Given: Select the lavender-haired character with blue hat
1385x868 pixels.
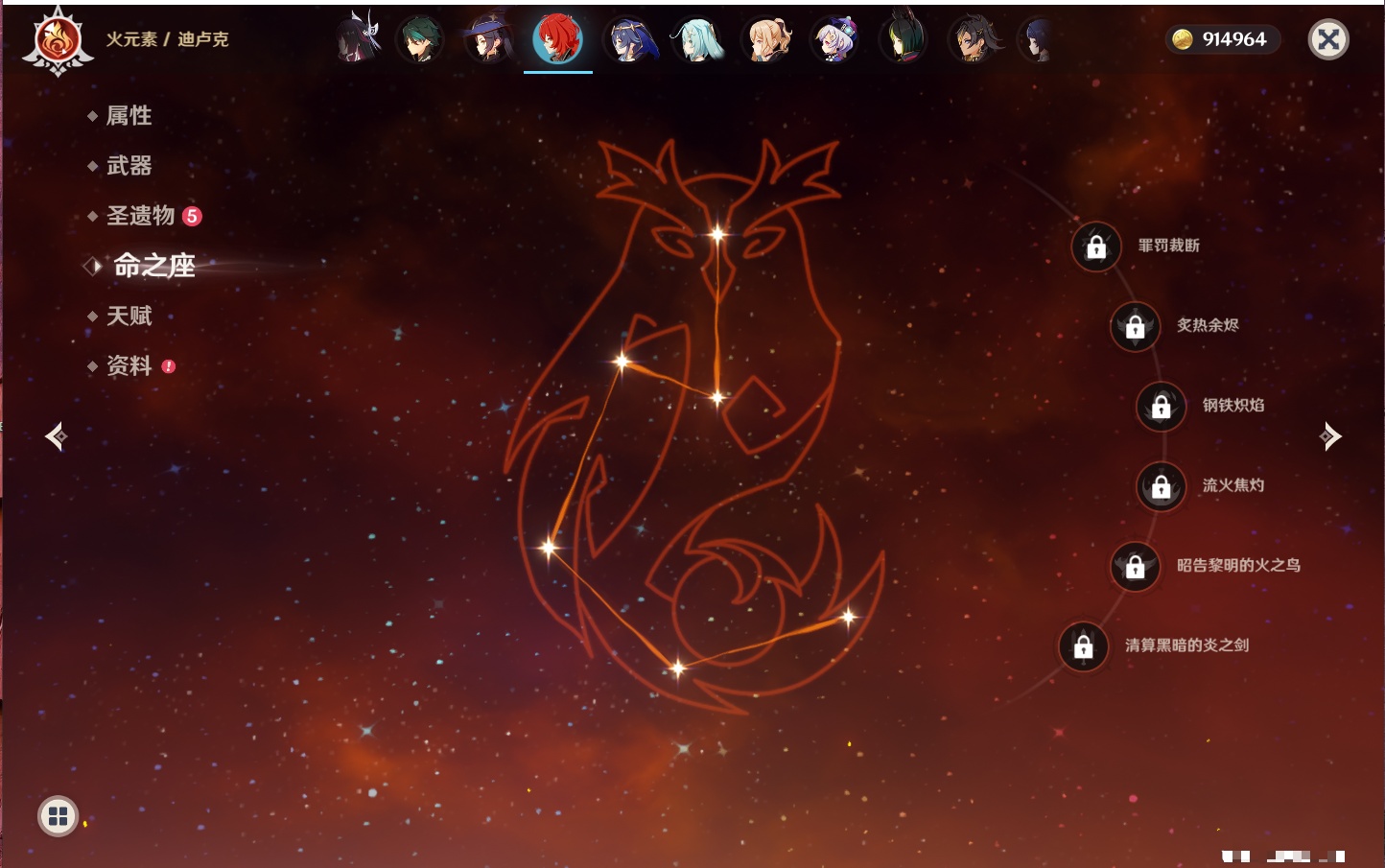Looking at the screenshot, I should pos(835,39).
